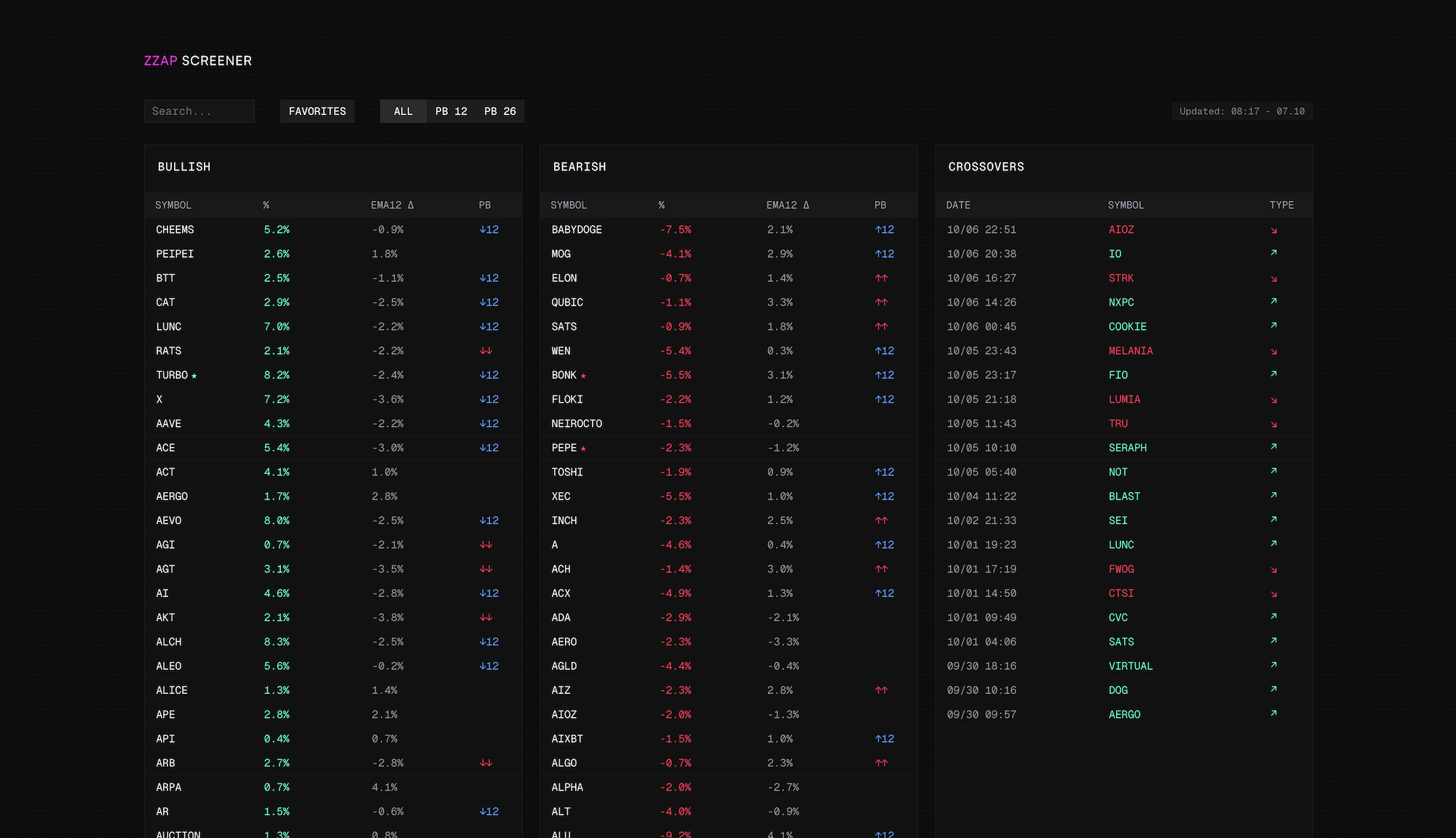The height and width of the screenshot is (838, 1456).
Task: Sort Crossovers by DATE column header
Action: click(958, 205)
